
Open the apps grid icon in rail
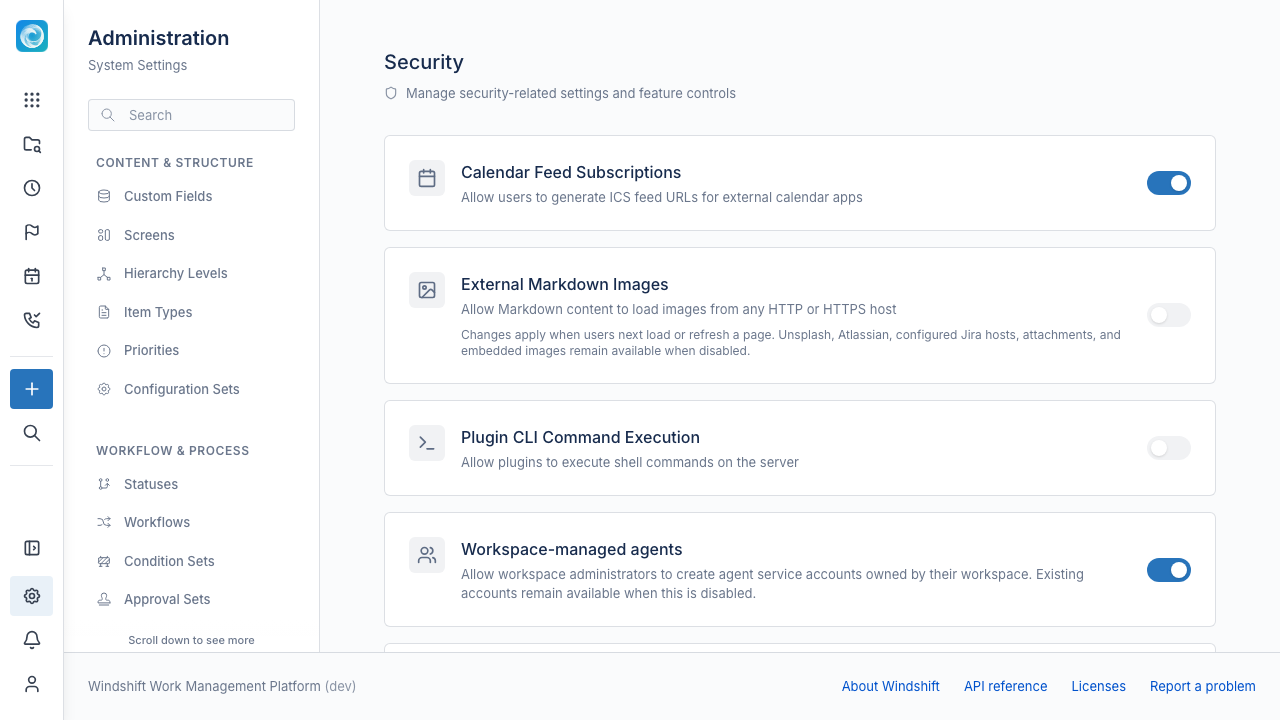point(32,100)
